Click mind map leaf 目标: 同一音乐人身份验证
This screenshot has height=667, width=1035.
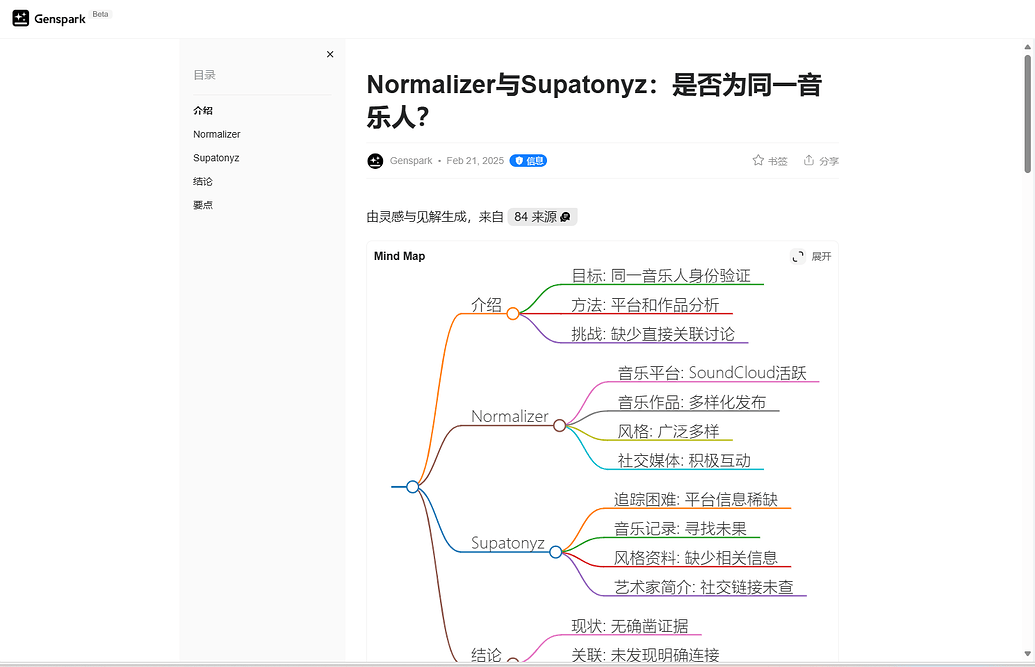click(x=661, y=275)
